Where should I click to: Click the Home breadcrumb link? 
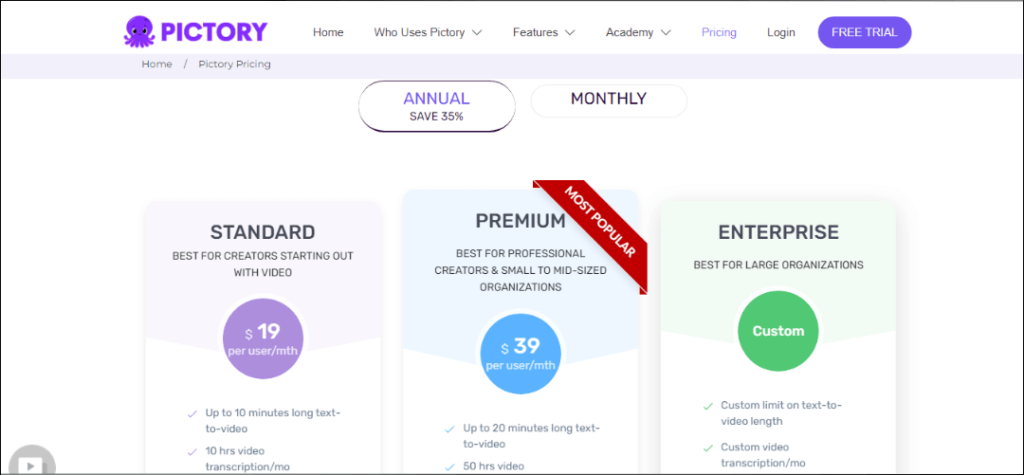[x=157, y=64]
